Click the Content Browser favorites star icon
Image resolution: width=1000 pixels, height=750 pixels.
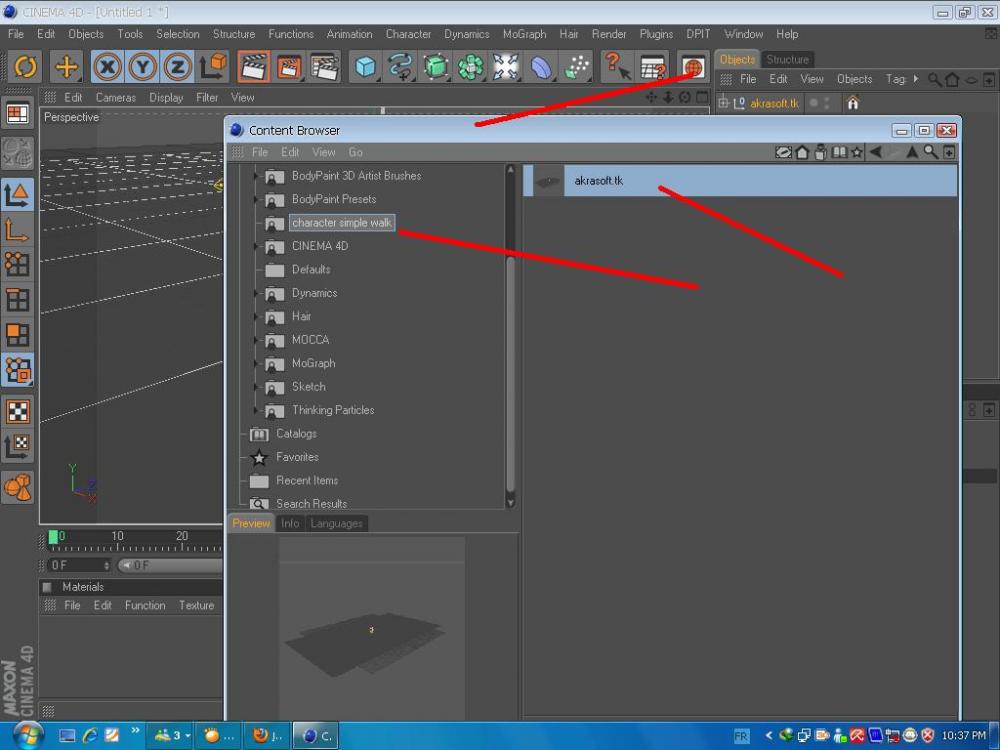point(857,152)
